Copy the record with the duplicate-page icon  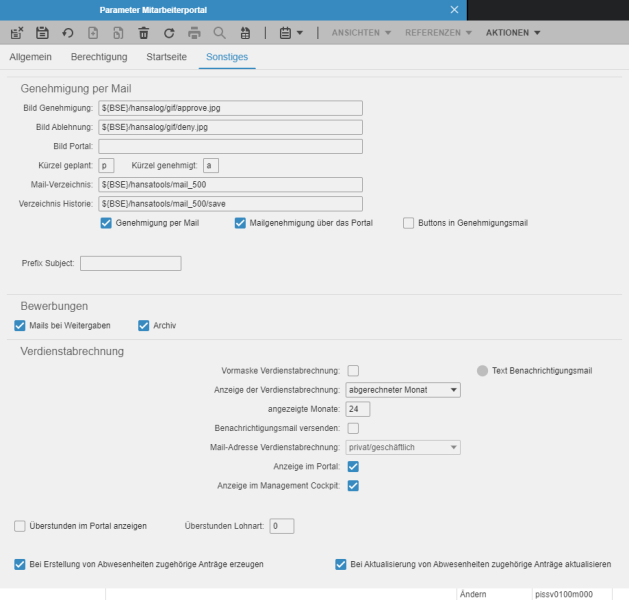tap(118, 33)
